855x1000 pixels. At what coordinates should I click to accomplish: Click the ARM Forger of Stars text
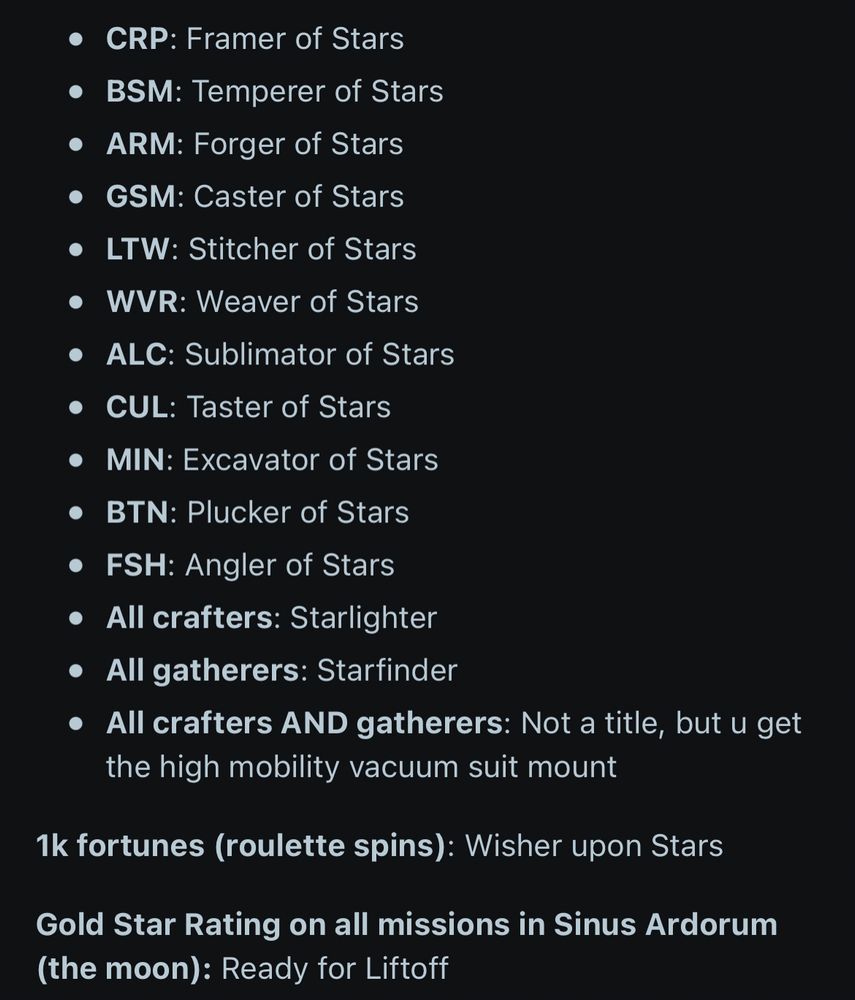click(254, 143)
